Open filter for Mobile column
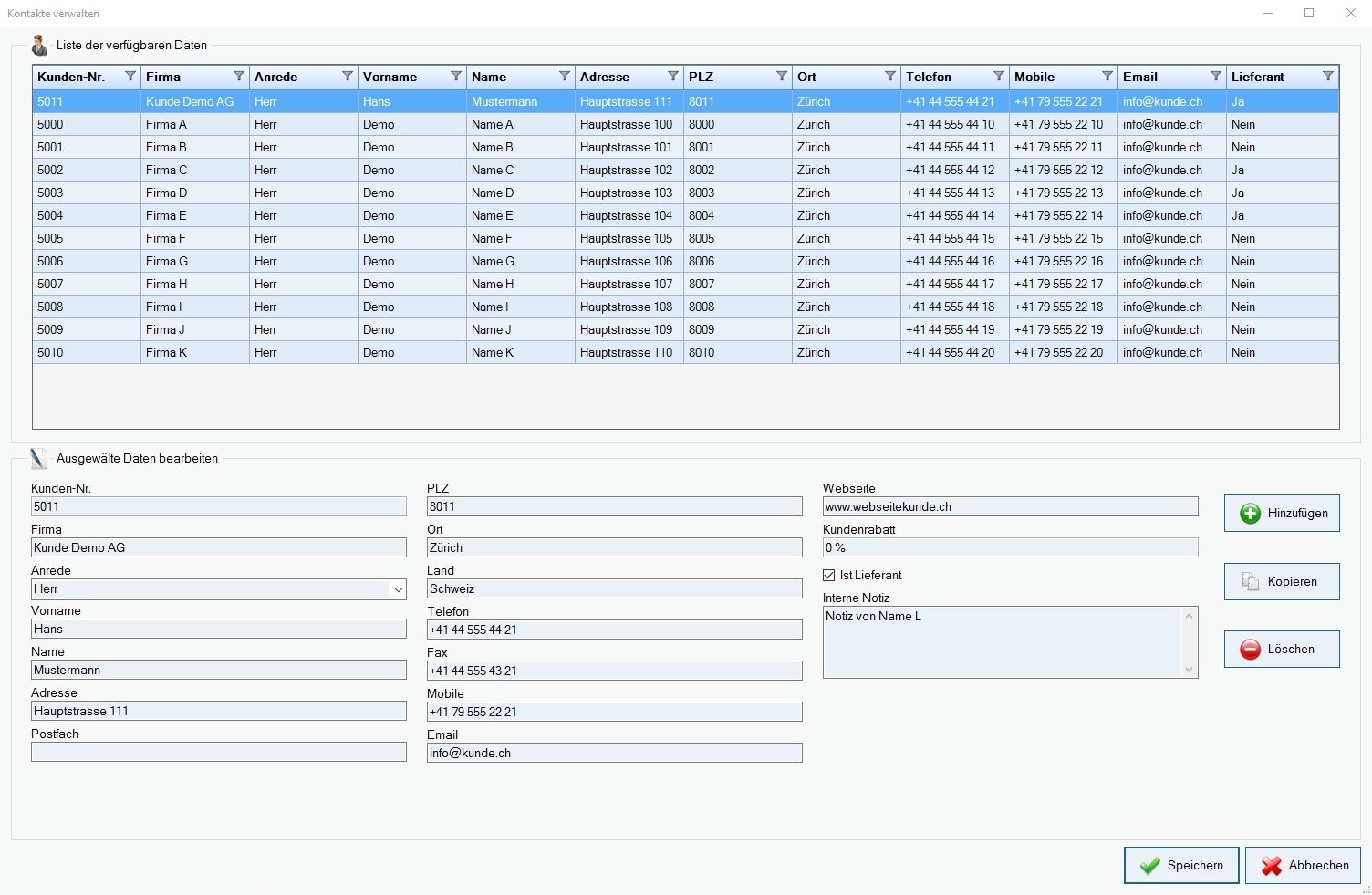The width and height of the screenshot is (1372, 895). 1107,76
